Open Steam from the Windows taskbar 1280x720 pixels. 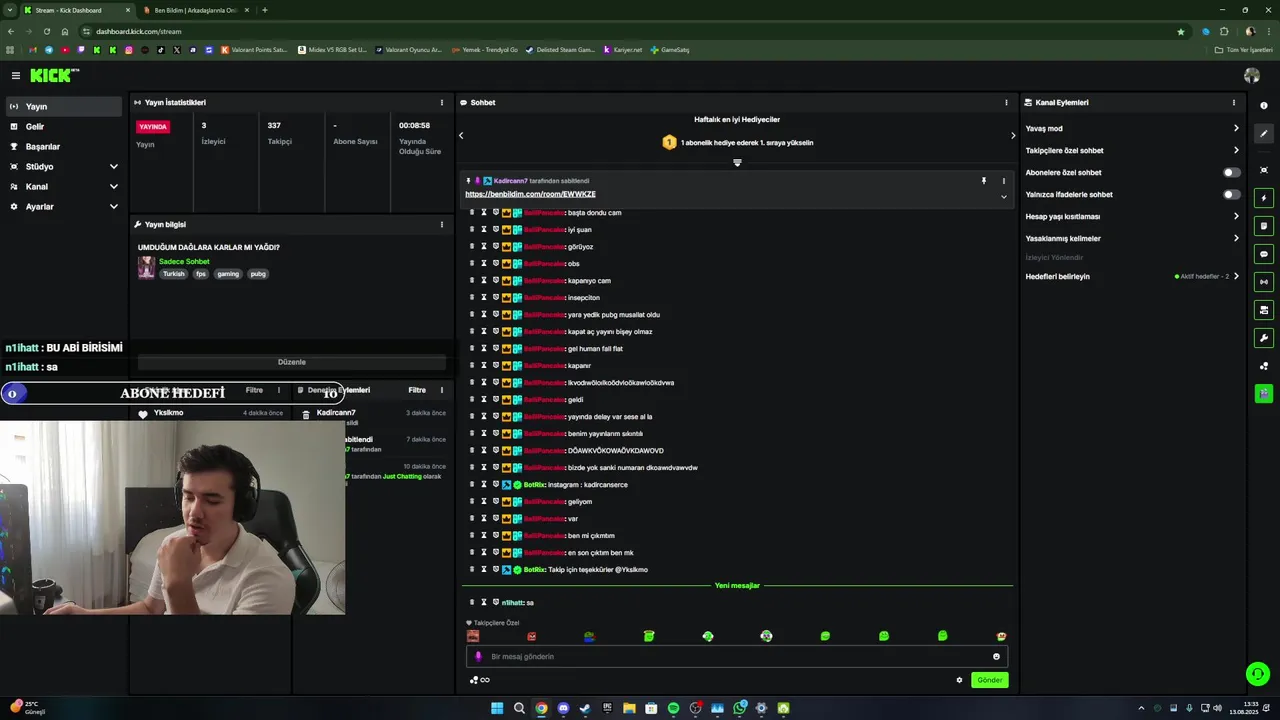tap(585, 708)
